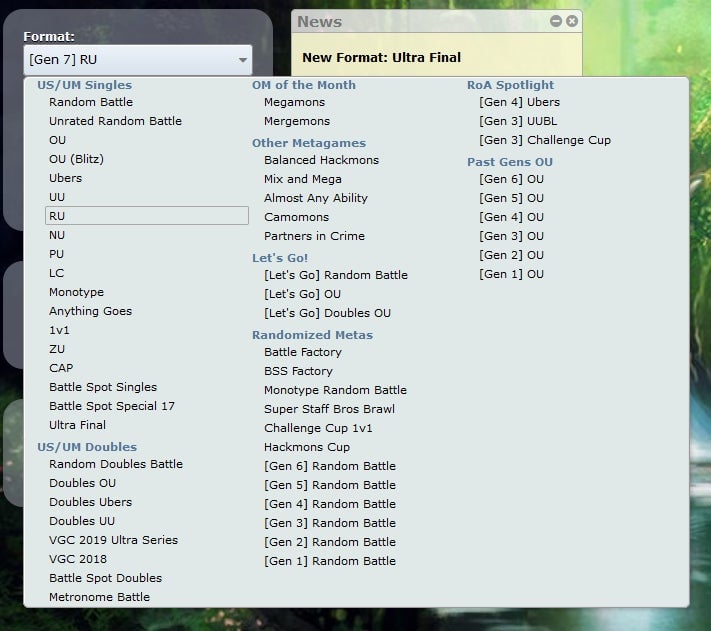
Task: Choose Metronome Battle format
Action: click(99, 597)
